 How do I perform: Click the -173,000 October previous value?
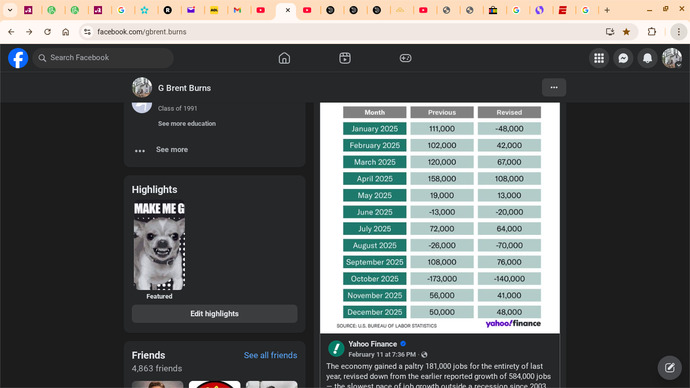point(442,279)
